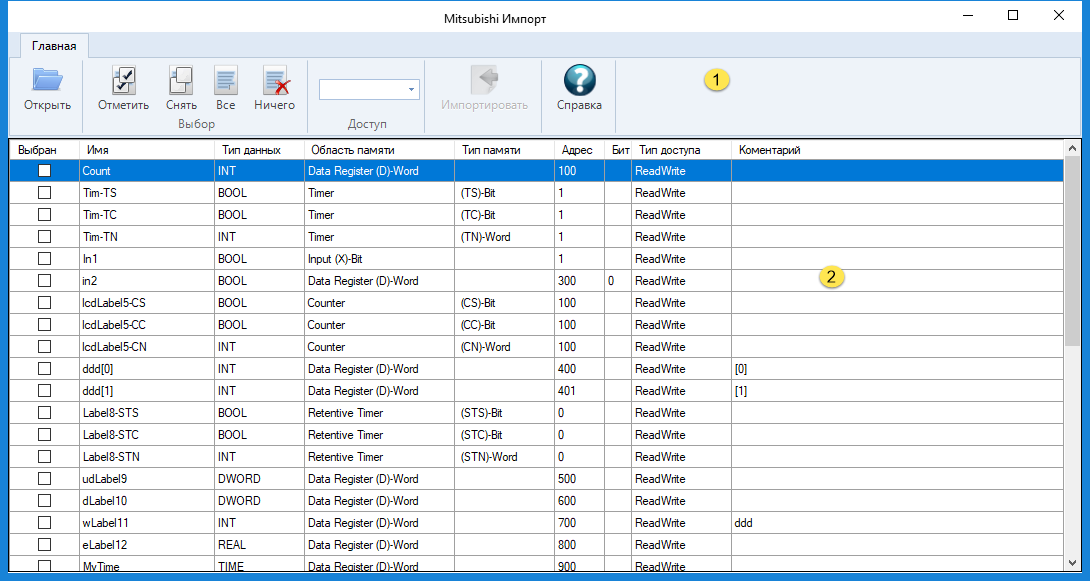The image size is (1090, 581).
Task: Click the Импортировать arrow icon
Action: click(484, 81)
